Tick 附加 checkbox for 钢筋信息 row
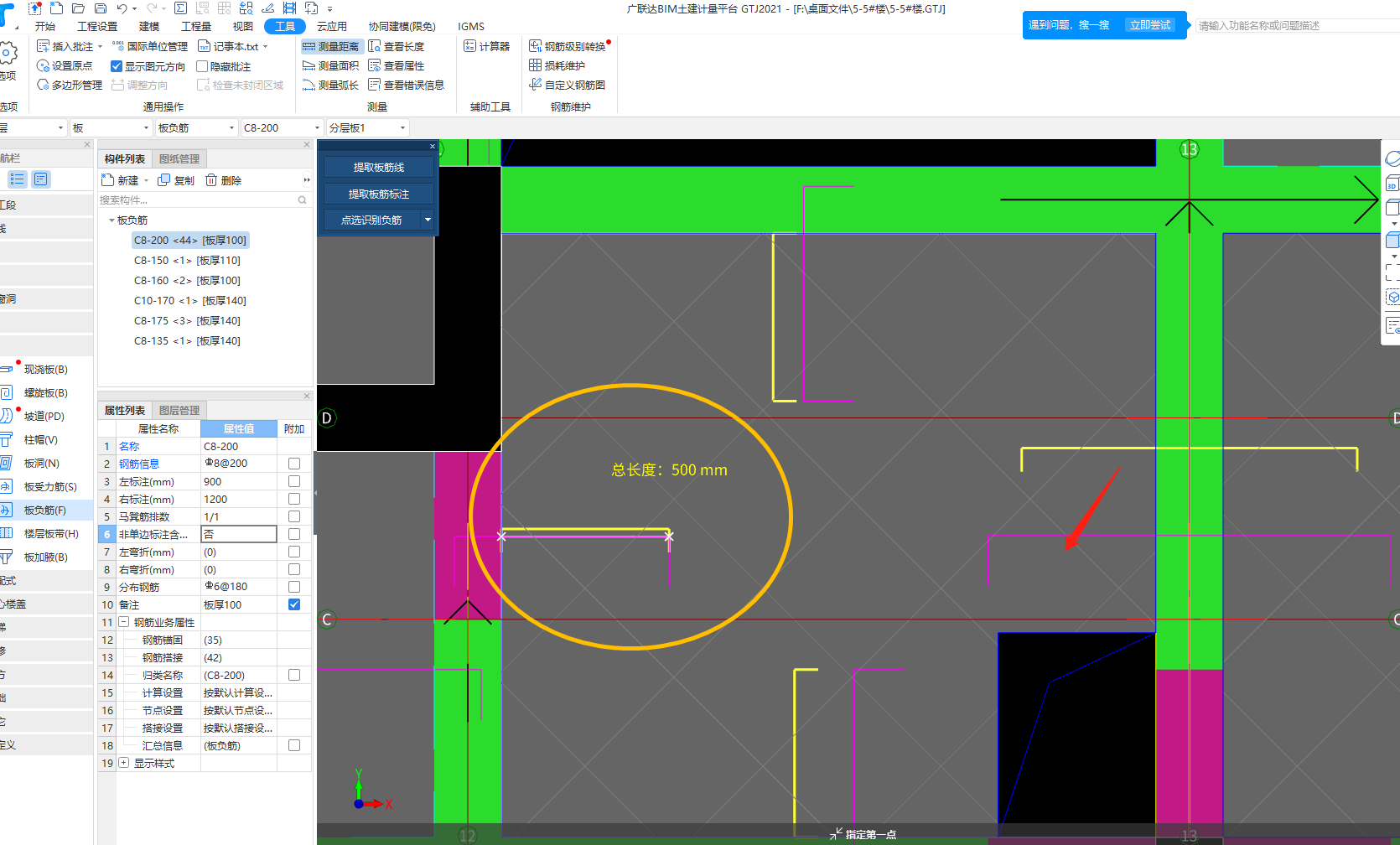Screen dimensions: 1400x845 pos(294,464)
